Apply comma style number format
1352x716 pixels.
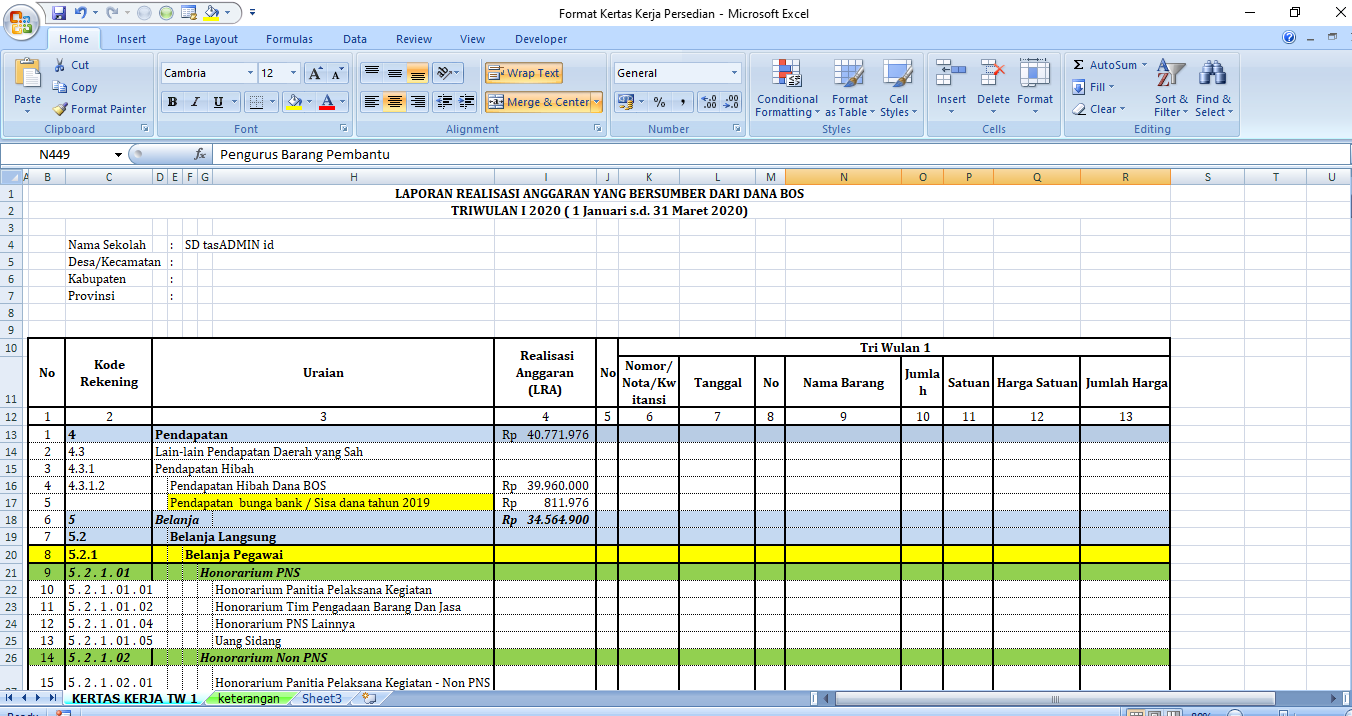682,102
